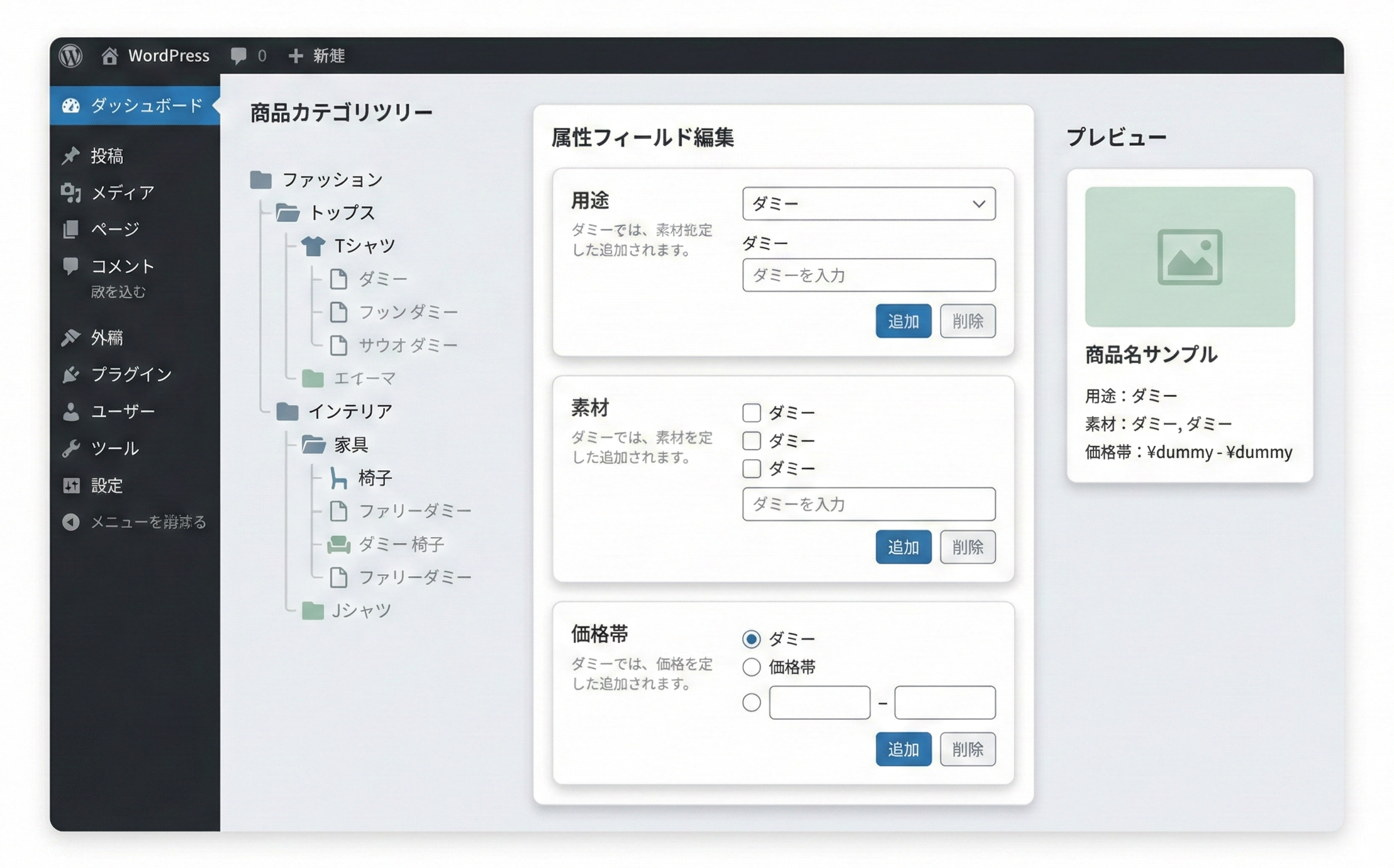1394x868 pixels.
Task: Click the WordPress logo in the top bar
Action: coord(72,56)
